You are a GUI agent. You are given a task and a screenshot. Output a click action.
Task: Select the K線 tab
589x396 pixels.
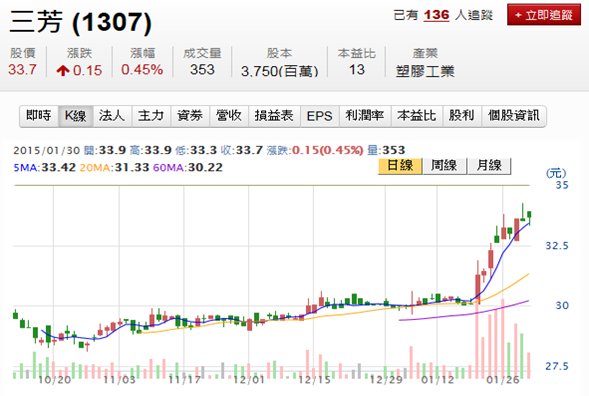click(x=76, y=116)
